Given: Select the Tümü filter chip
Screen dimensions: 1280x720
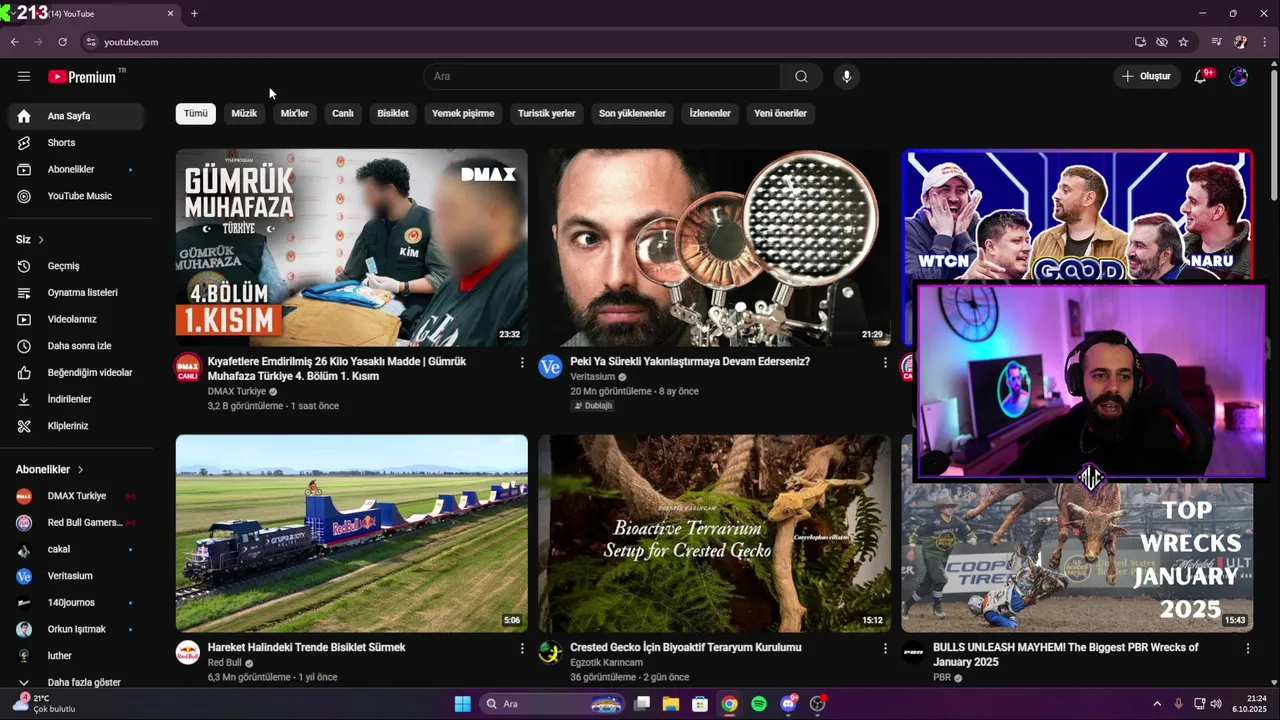Looking at the screenshot, I should pos(196,113).
